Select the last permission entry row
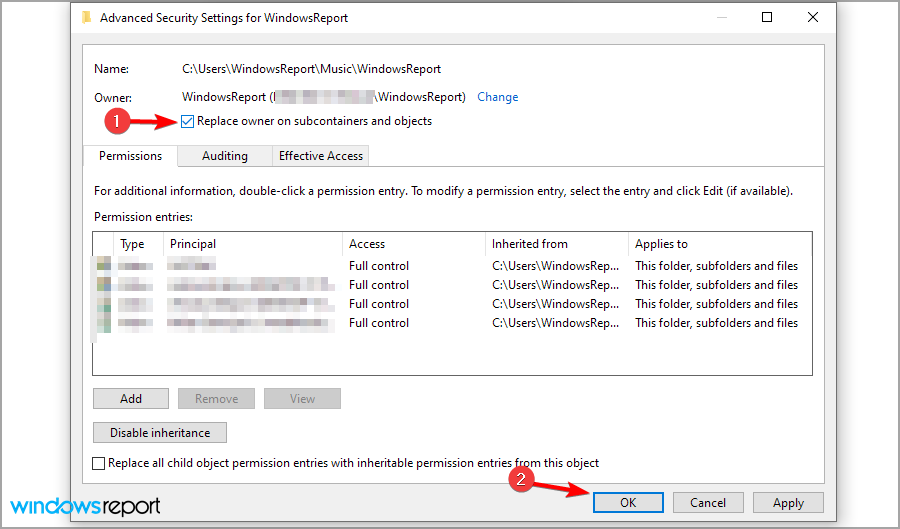Screen dimensions: 900x529 (x=450, y=323)
